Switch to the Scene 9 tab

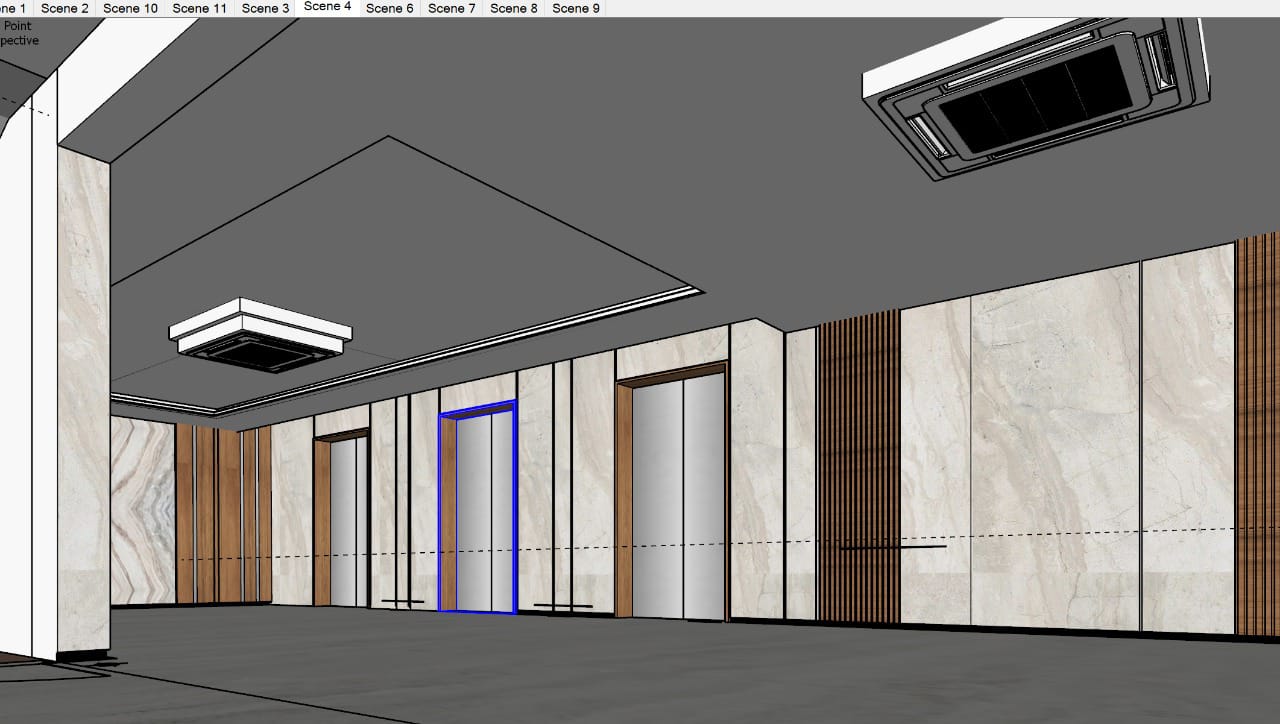[x=576, y=8]
